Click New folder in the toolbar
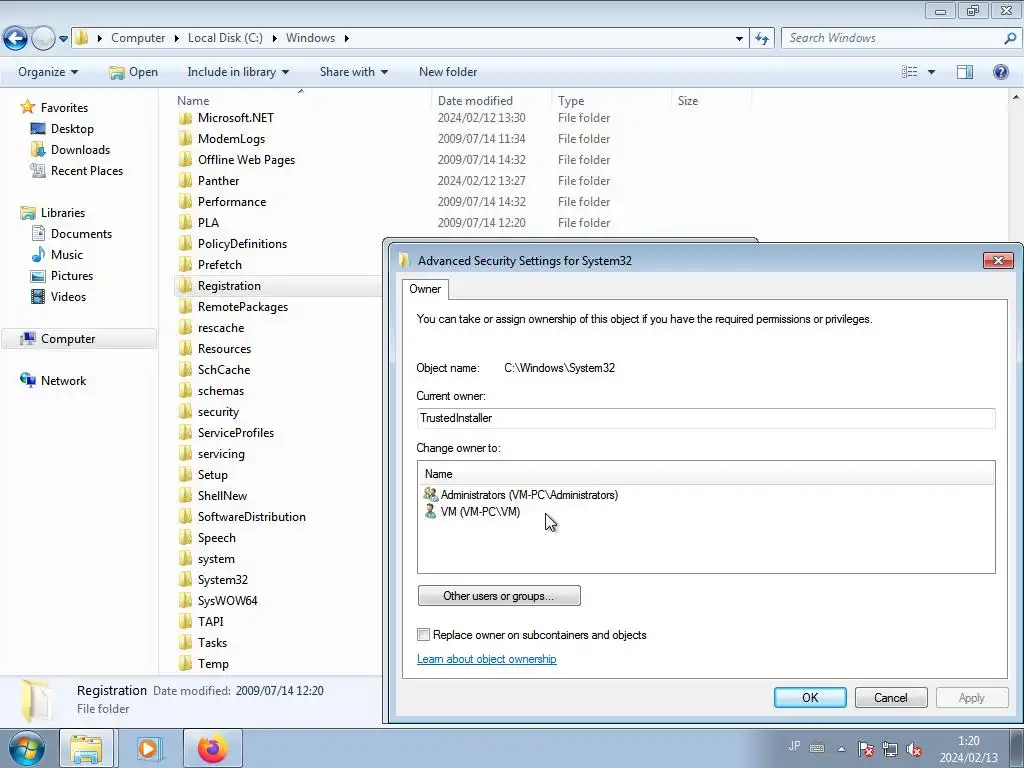Viewport: 1024px width, 768px height. tap(448, 72)
